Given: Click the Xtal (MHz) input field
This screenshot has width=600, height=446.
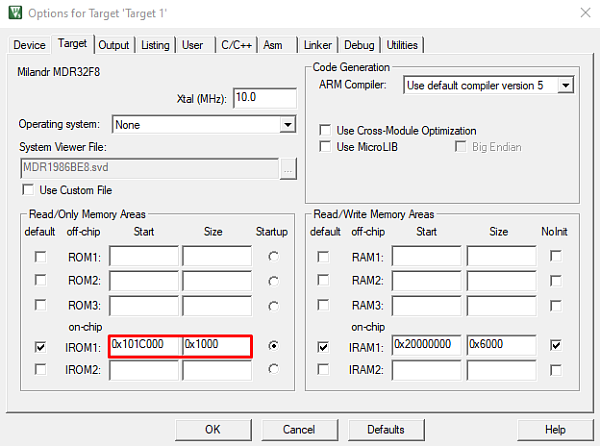Looking at the screenshot, I should point(264,98).
